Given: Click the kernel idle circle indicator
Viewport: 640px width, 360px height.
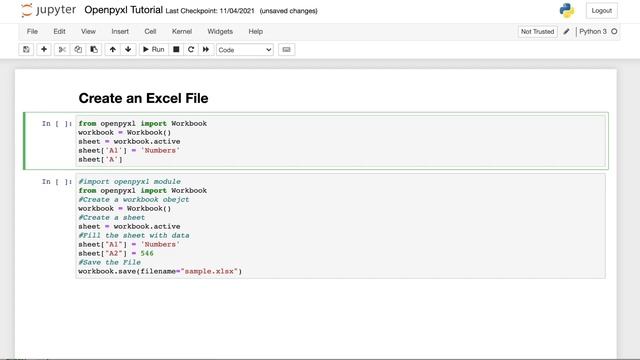Looking at the screenshot, I should (614, 31).
